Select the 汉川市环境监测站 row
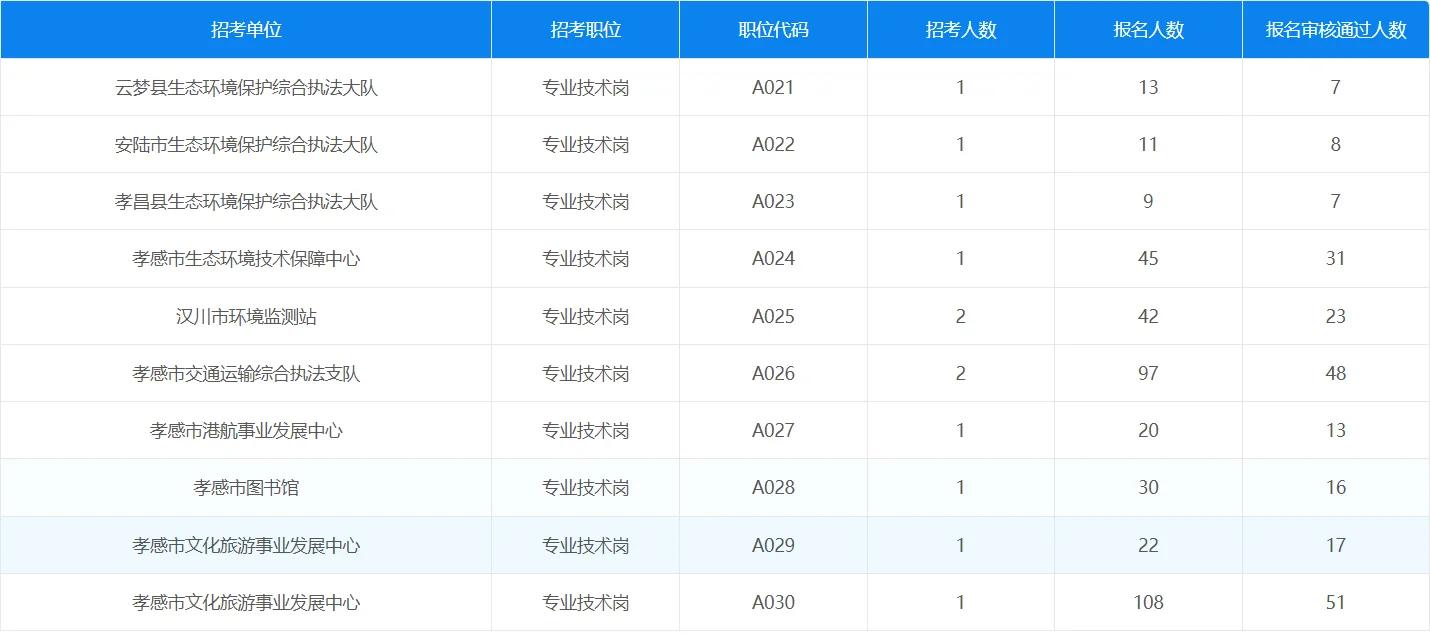 (x=245, y=315)
